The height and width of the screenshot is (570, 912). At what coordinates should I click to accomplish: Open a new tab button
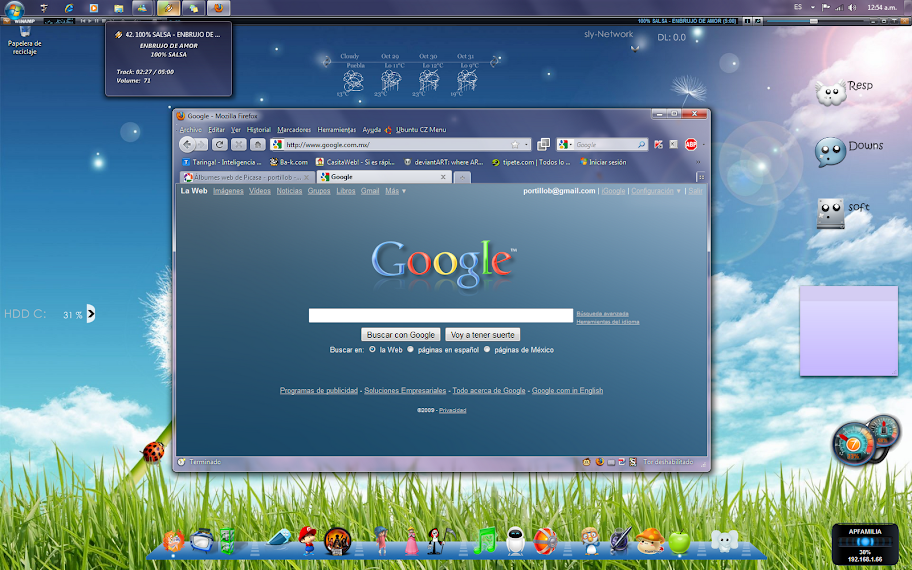click(x=462, y=177)
